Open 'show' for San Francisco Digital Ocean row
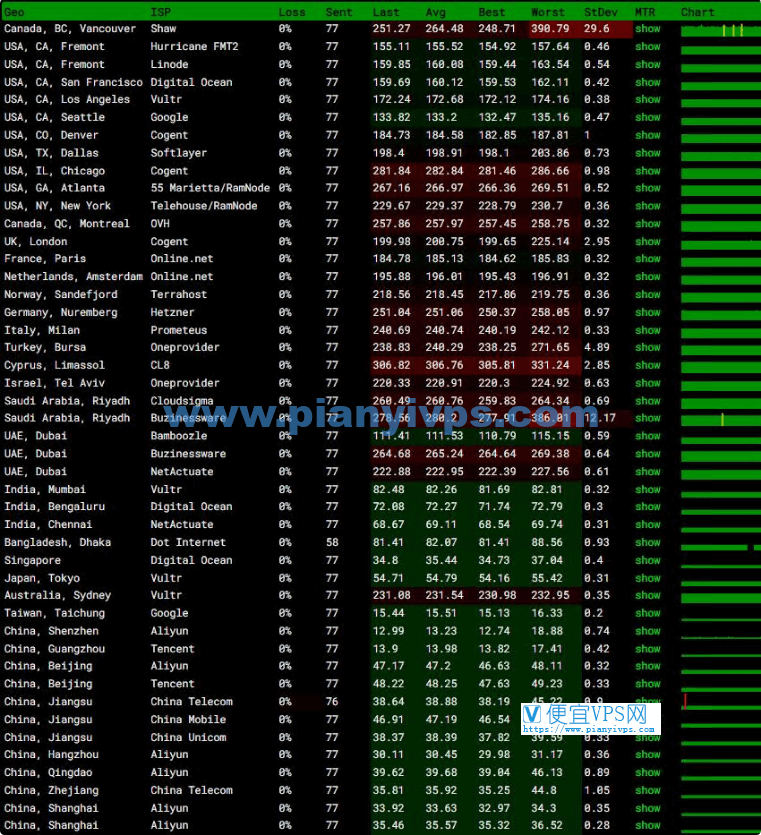Viewport: 761px width, 835px height. 648,82
